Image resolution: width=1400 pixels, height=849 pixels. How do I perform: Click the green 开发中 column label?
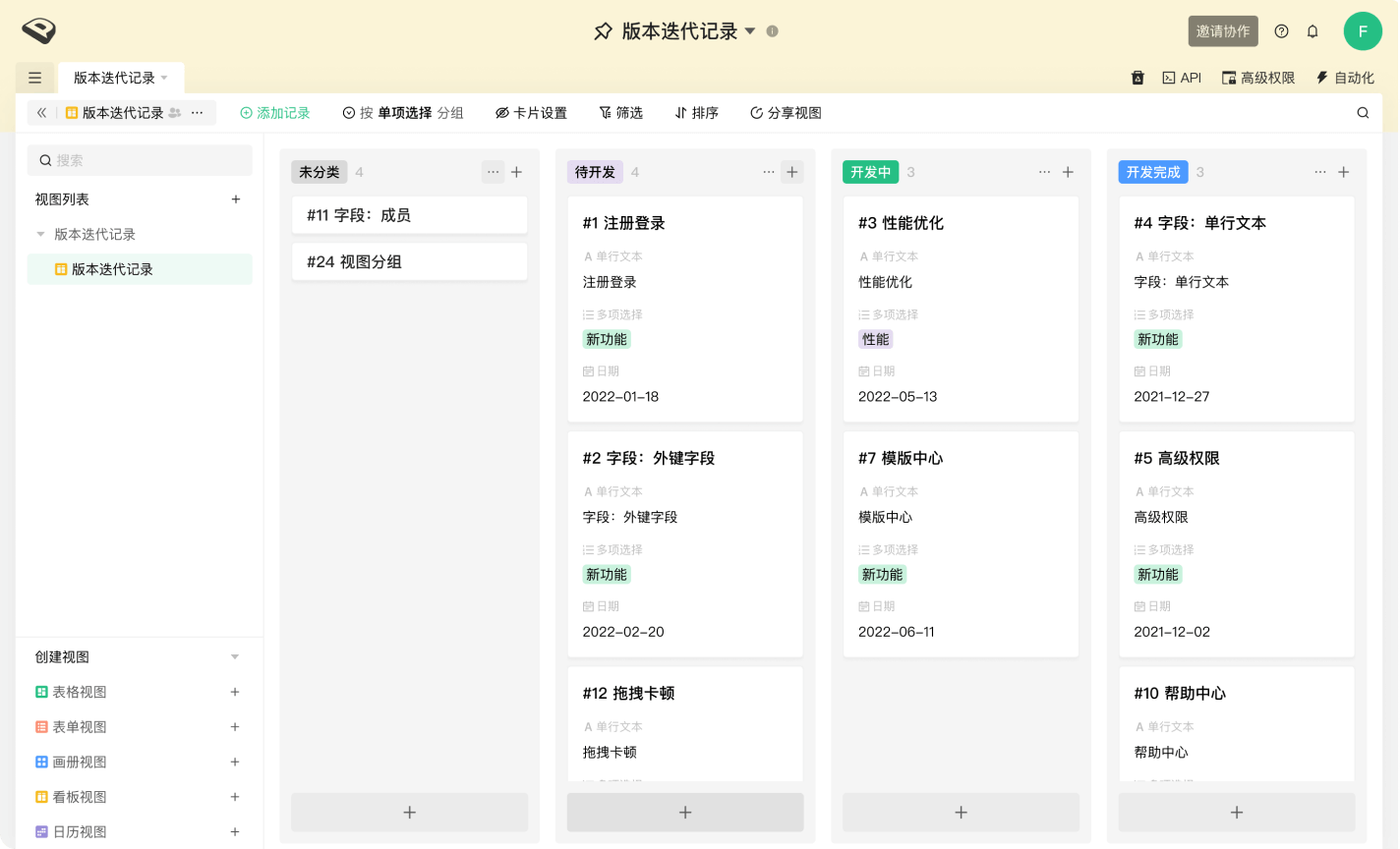click(x=870, y=172)
